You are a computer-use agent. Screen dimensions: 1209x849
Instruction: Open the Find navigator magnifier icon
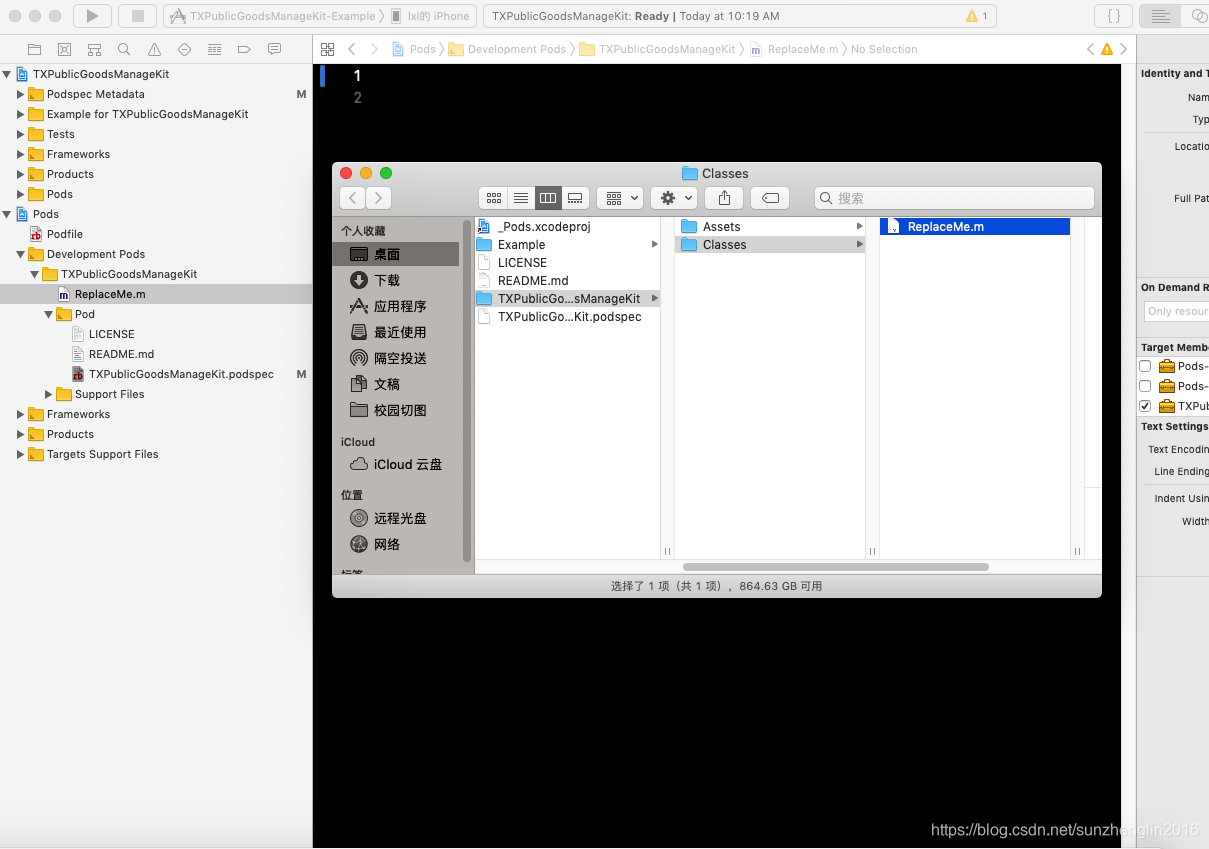[124, 49]
